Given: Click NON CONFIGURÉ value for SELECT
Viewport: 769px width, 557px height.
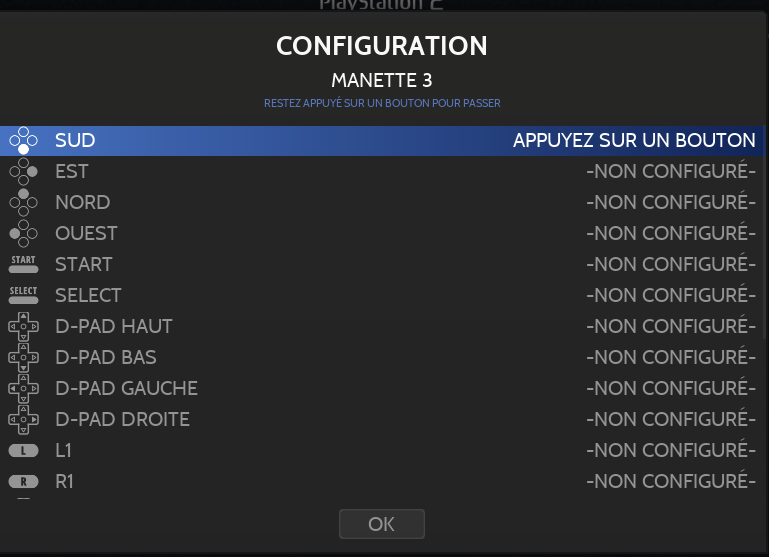Looking at the screenshot, I should click(x=670, y=296).
